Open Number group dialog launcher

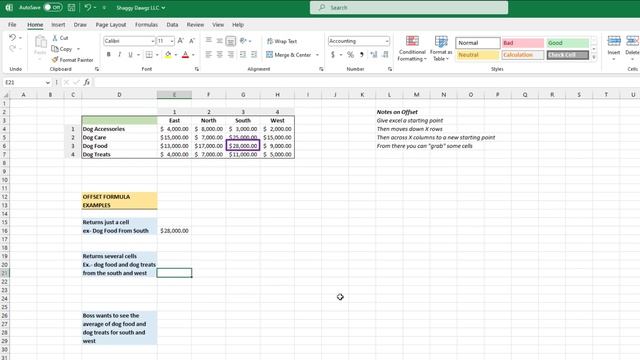pos(390,69)
